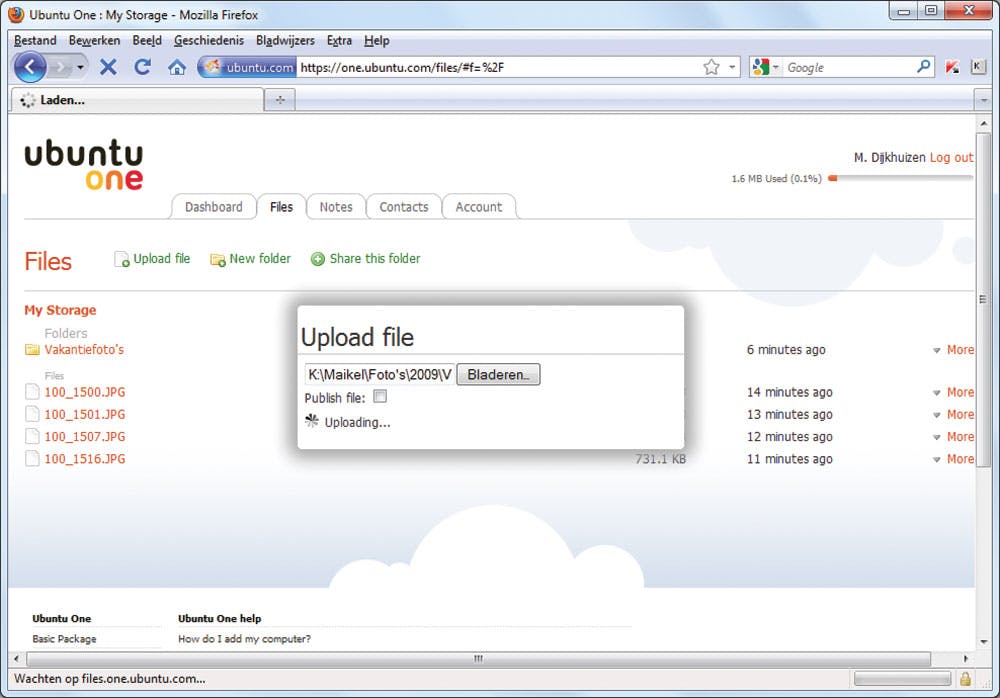Click file icon beside 100_1500.JPG
1000x698 pixels.
point(32,392)
